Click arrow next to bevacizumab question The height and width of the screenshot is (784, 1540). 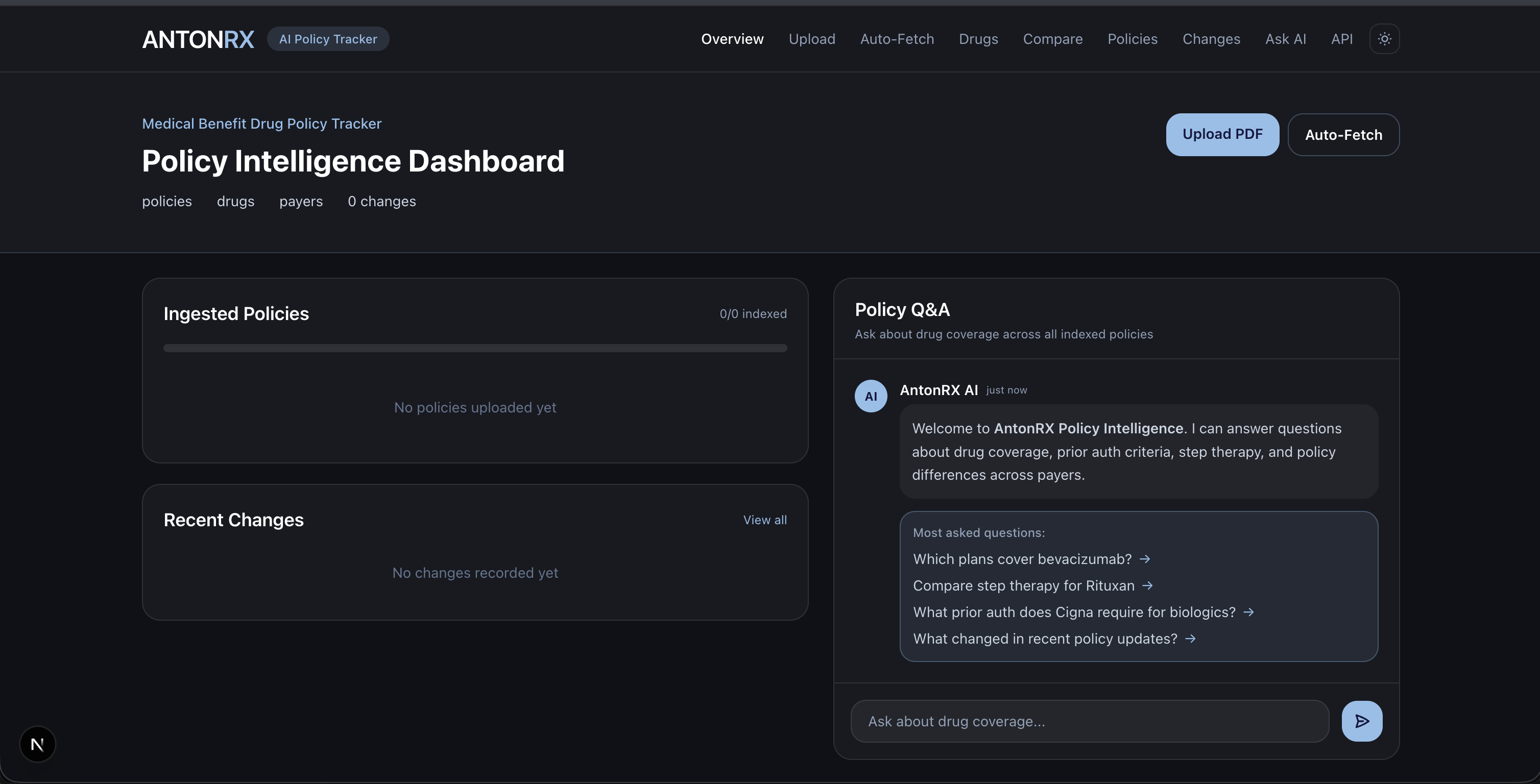click(1144, 559)
